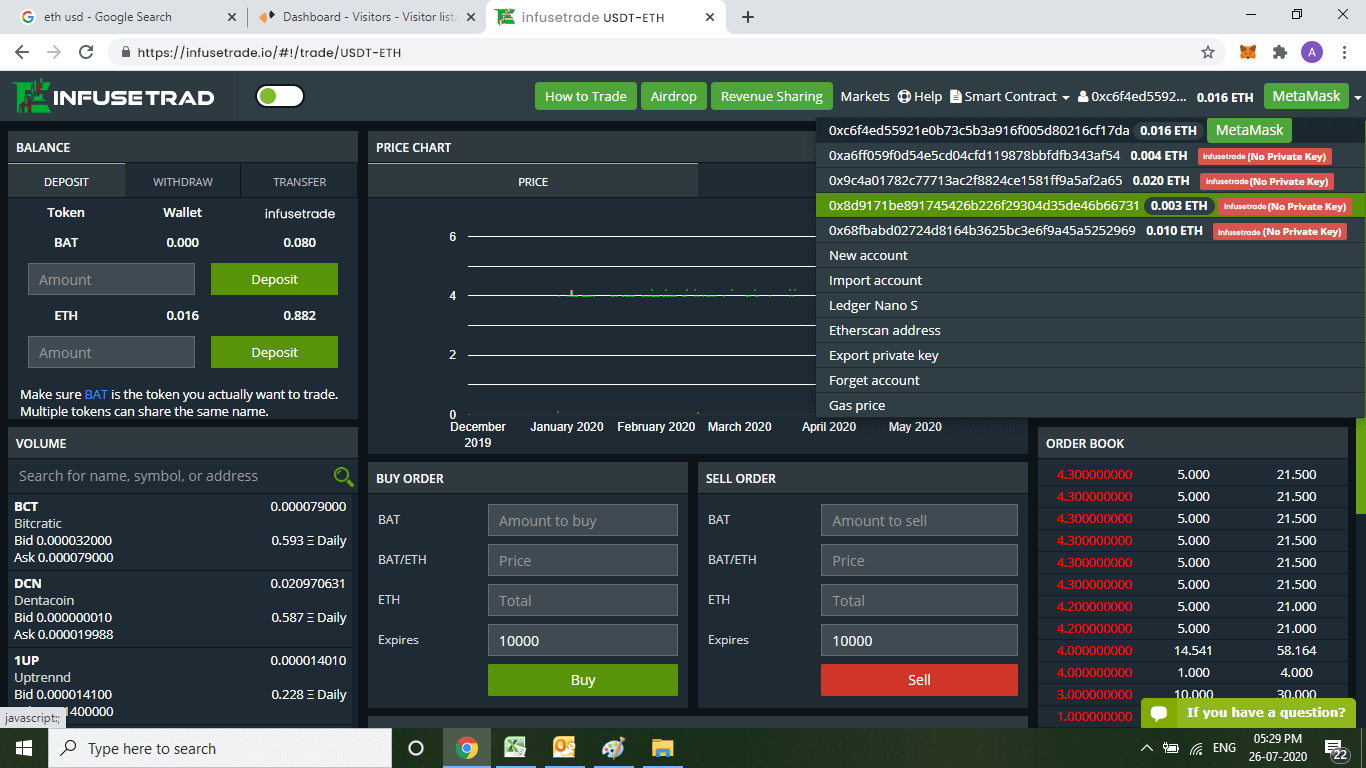
Task: Click the green Buy button
Action: pyautogui.click(x=583, y=680)
